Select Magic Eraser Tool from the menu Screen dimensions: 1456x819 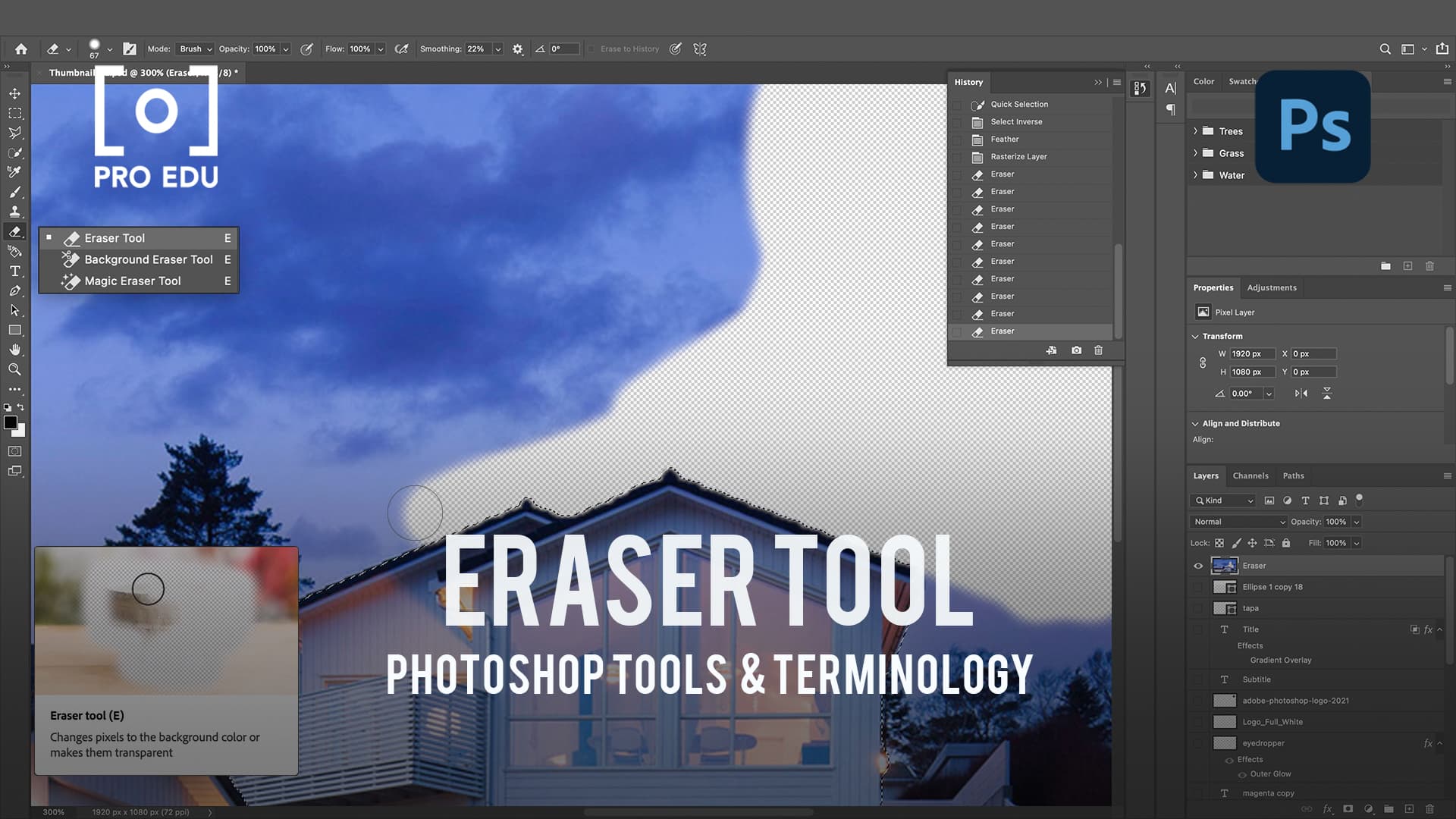tap(133, 281)
